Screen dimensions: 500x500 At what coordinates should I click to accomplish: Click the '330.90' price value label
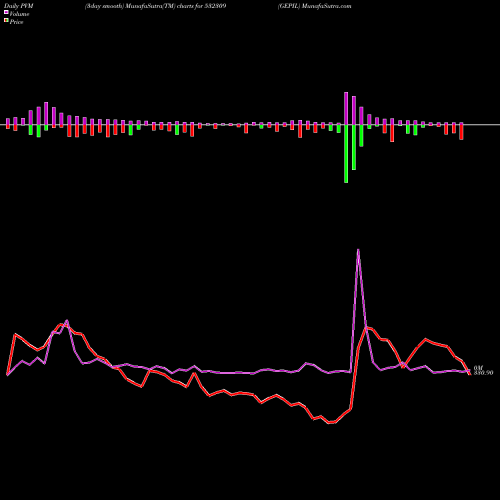click(x=483, y=373)
